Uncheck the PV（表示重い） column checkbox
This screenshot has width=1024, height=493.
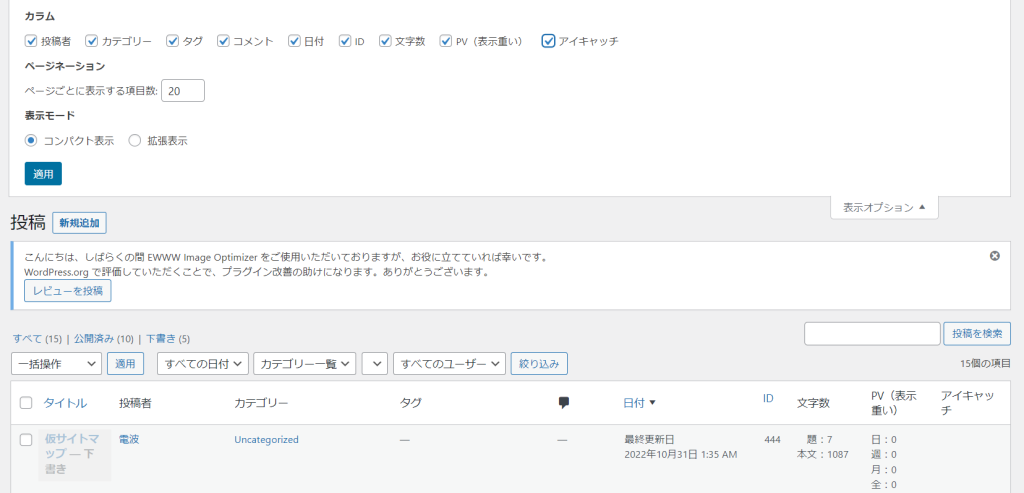446,41
